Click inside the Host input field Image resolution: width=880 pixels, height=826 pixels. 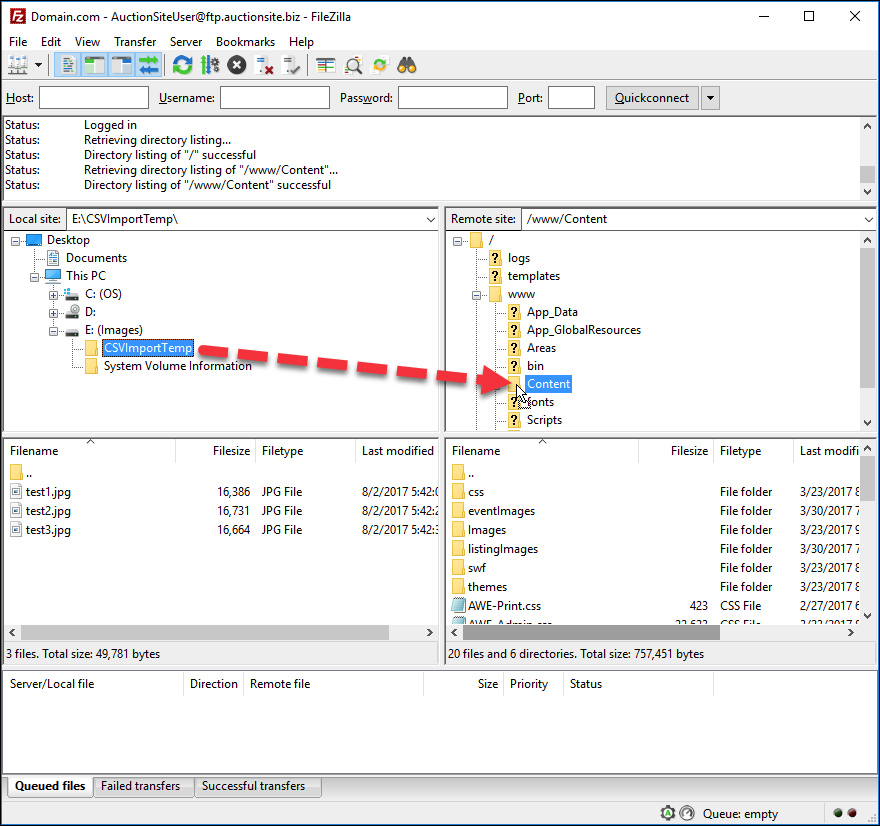coord(93,97)
